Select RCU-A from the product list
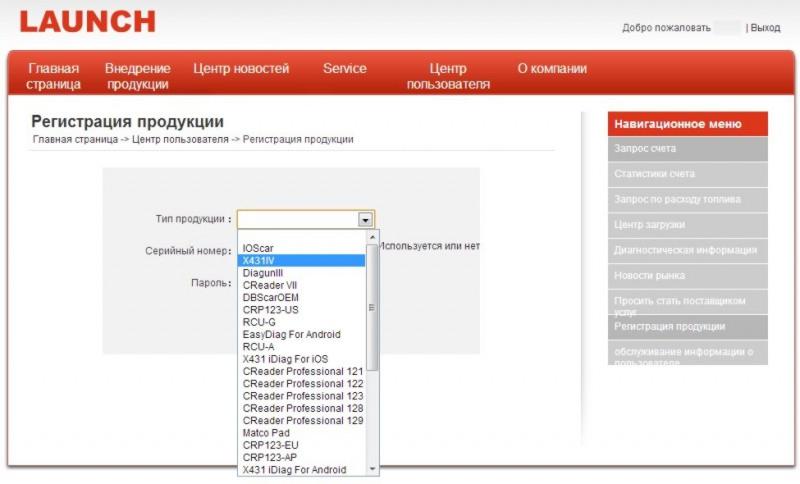Screen dimensions: 800x484 point(302,347)
